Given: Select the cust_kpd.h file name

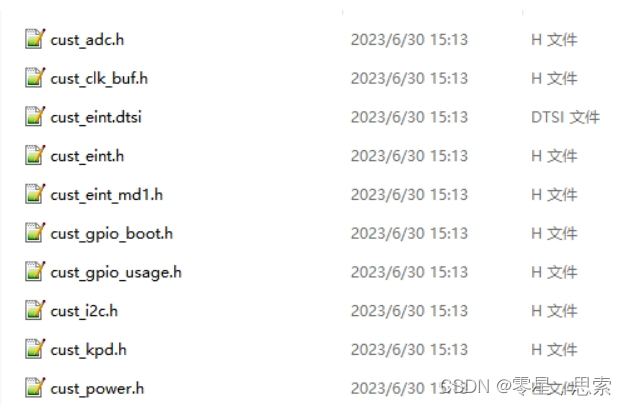Looking at the screenshot, I should click(x=88, y=350).
